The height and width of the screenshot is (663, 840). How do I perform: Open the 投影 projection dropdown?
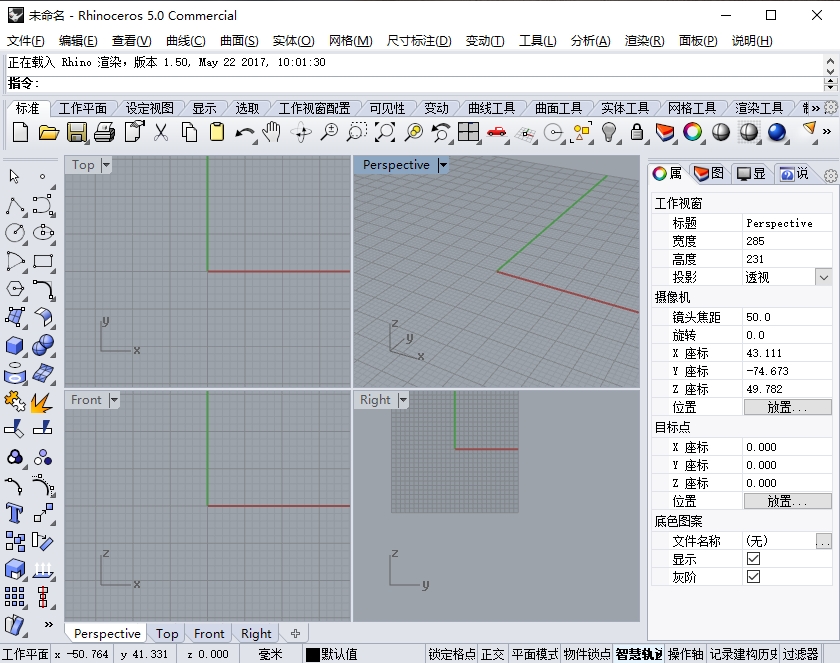point(823,277)
